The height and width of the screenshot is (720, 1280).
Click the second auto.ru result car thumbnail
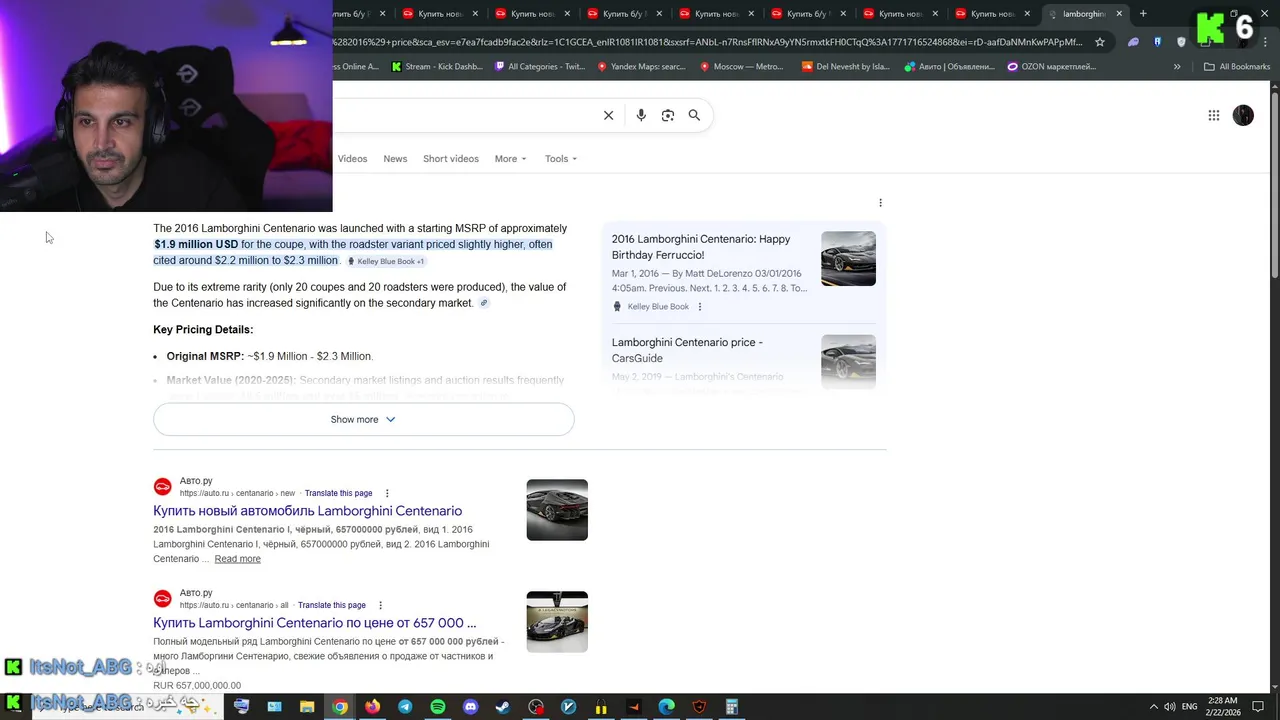(x=557, y=622)
